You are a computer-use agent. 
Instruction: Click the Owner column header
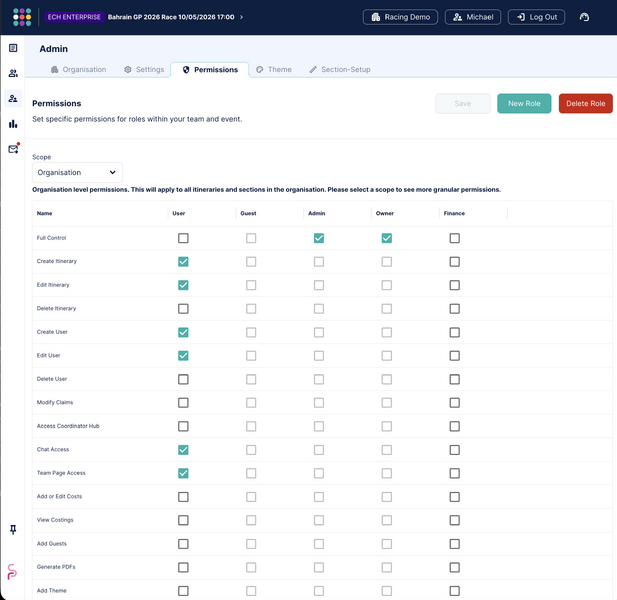click(x=385, y=213)
